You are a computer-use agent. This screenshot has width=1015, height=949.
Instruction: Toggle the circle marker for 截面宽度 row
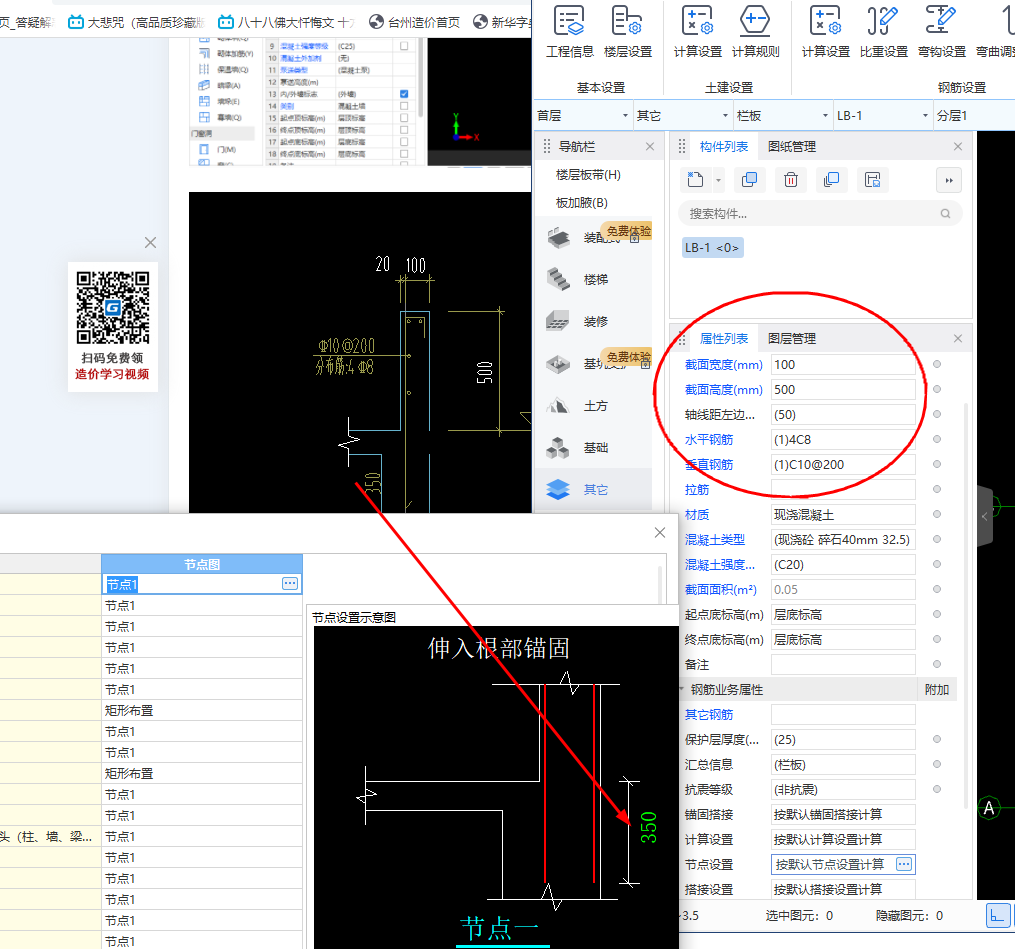(937, 364)
